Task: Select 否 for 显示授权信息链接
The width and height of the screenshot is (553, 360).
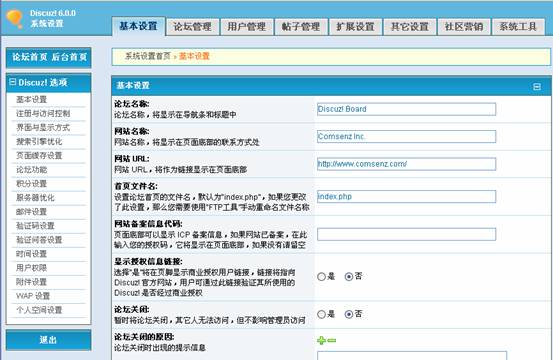Action: coord(348,276)
